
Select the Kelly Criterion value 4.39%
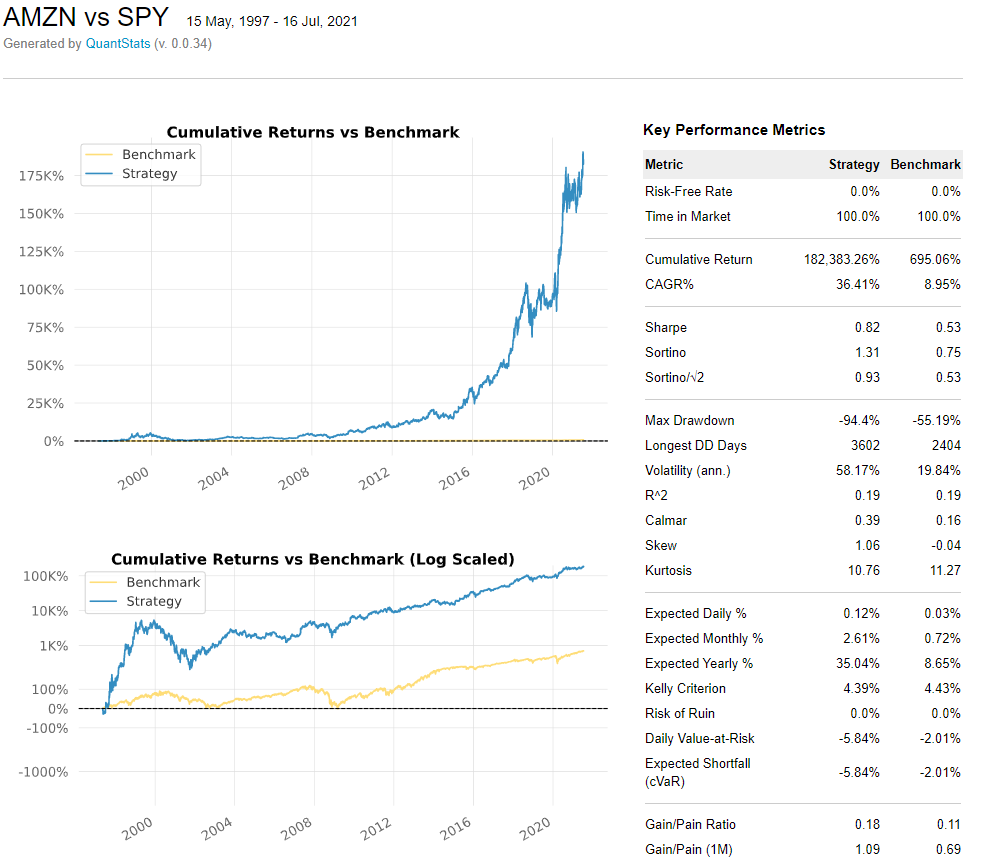click(861, 689)
